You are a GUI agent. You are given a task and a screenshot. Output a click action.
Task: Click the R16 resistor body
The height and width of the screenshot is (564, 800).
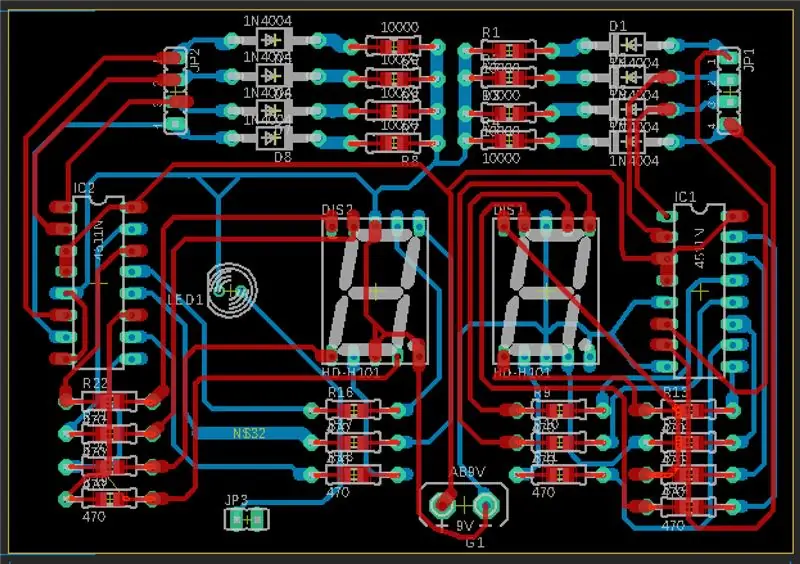pos(353,409)
